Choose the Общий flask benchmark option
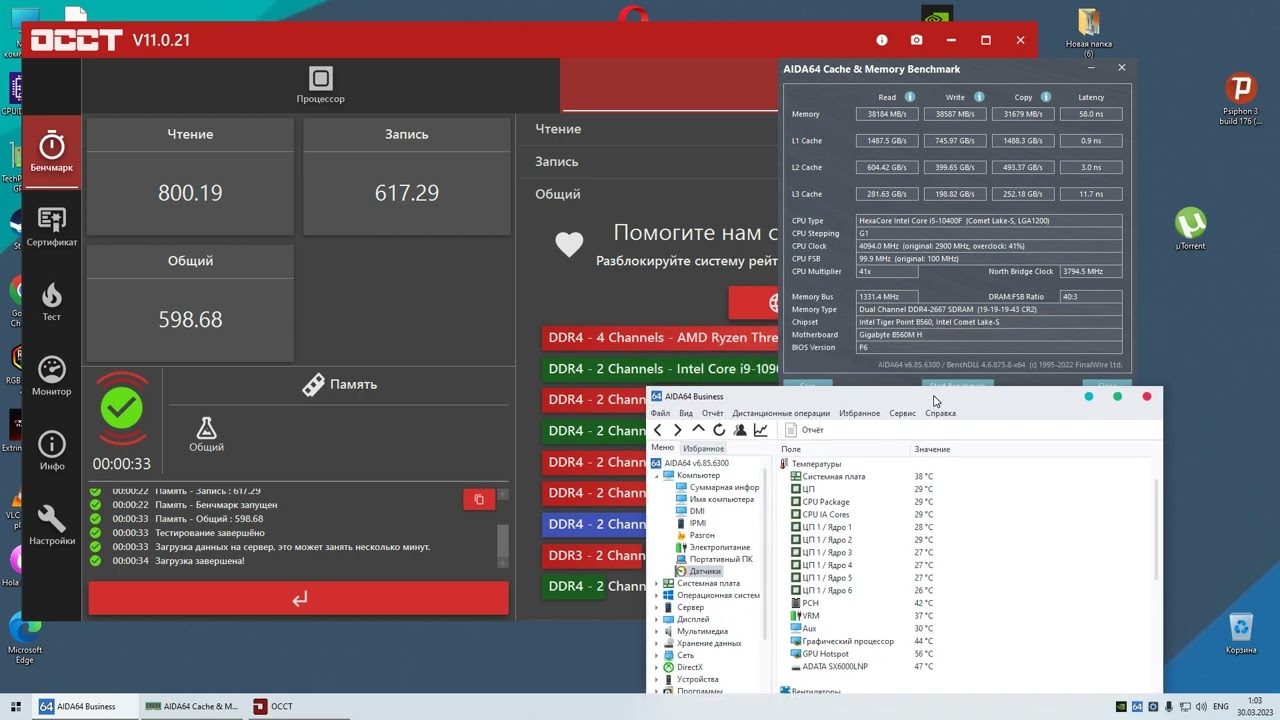The height and width of the screenshot is (720, 1280). 206,434
